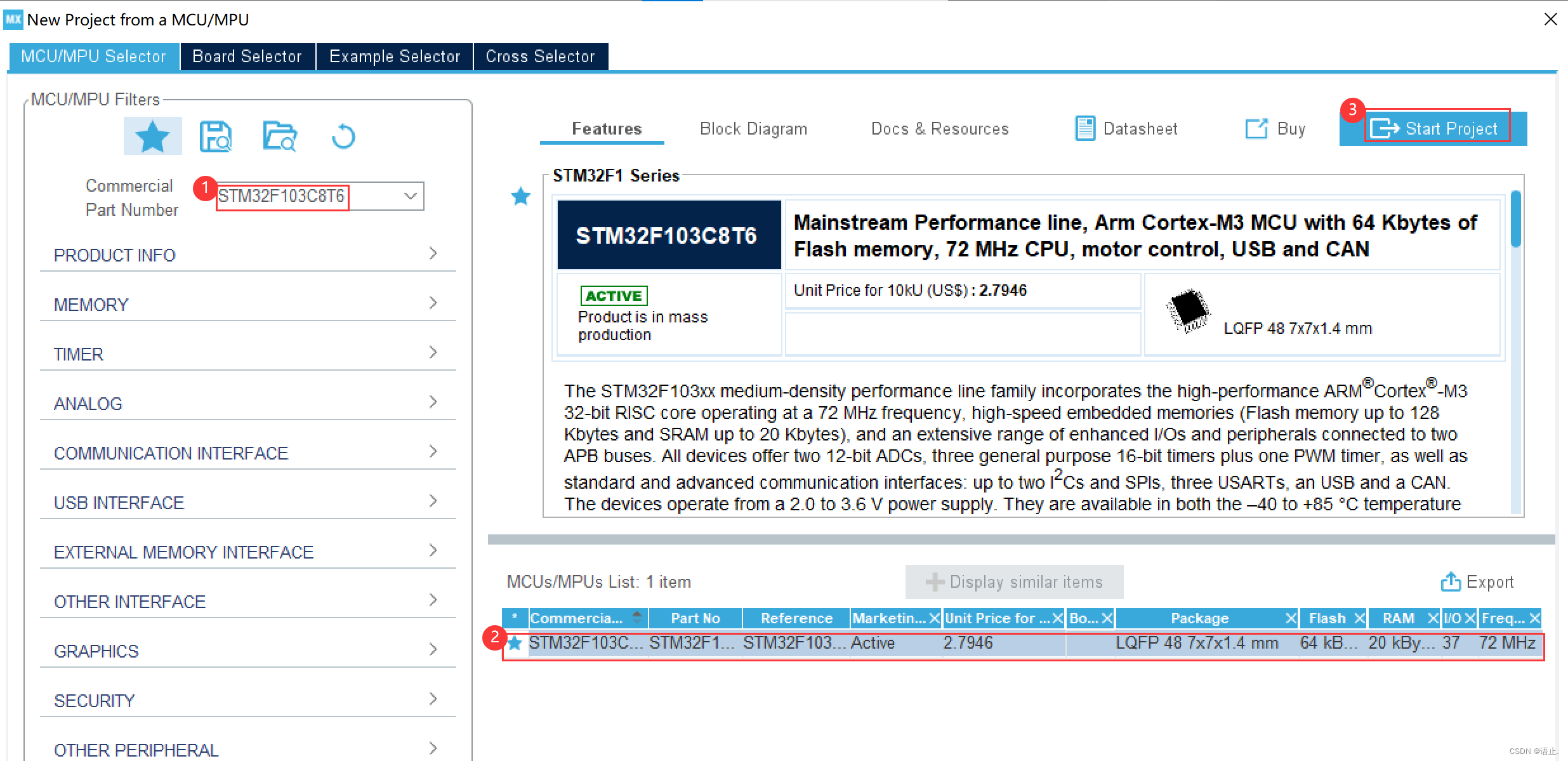Click the reset filters circular arrow icon
1568x761 pixels.
pos(343,136)
